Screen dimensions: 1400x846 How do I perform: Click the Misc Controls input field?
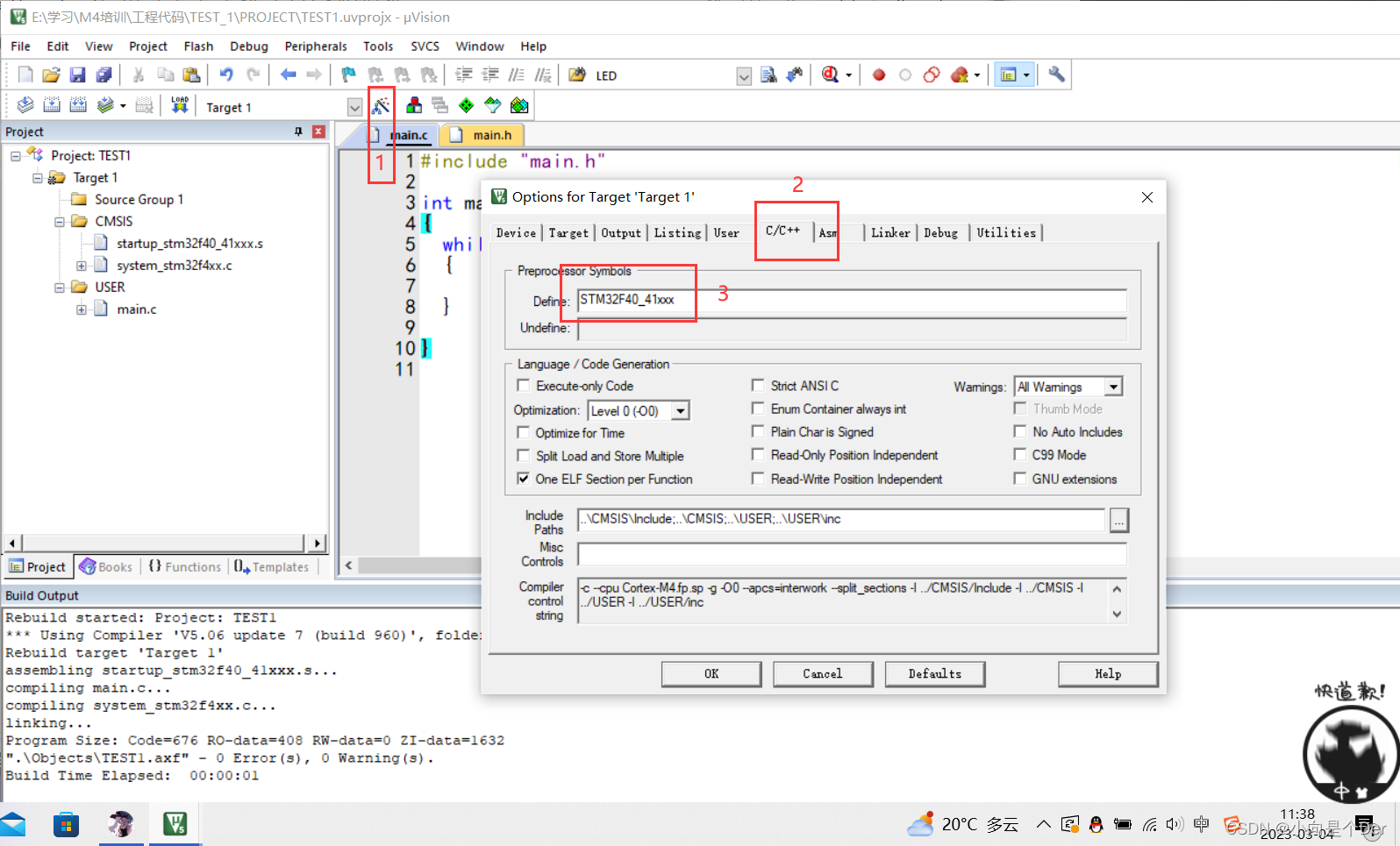pyautogui.click(x=852, y=554)
